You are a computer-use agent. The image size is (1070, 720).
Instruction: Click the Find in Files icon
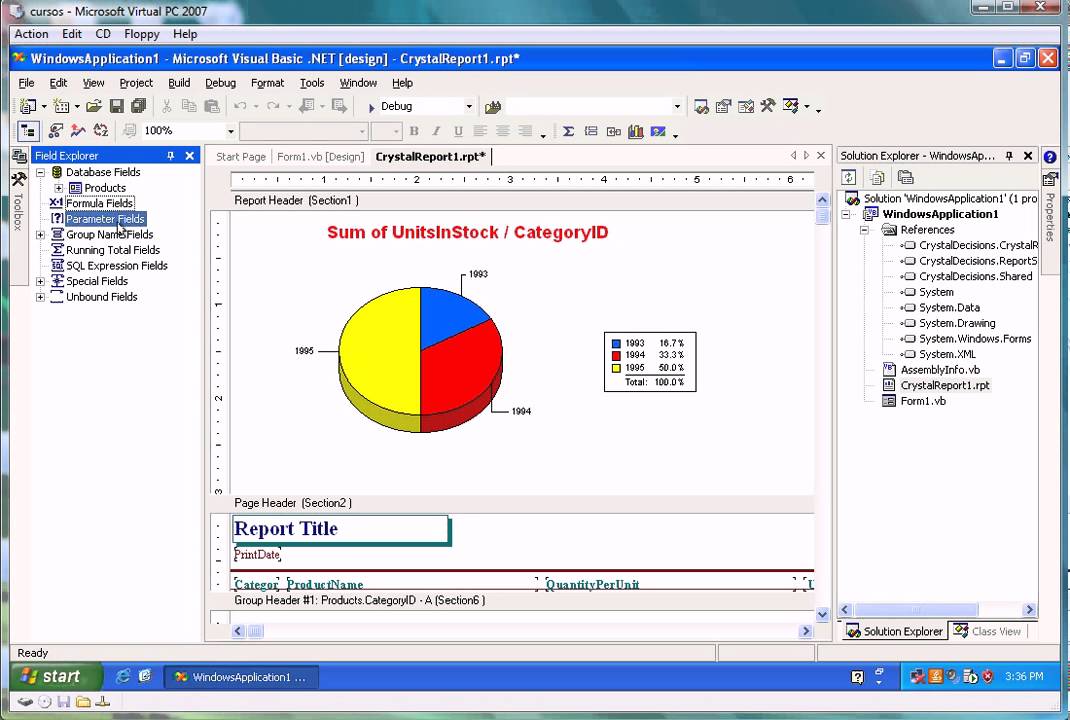493,106
